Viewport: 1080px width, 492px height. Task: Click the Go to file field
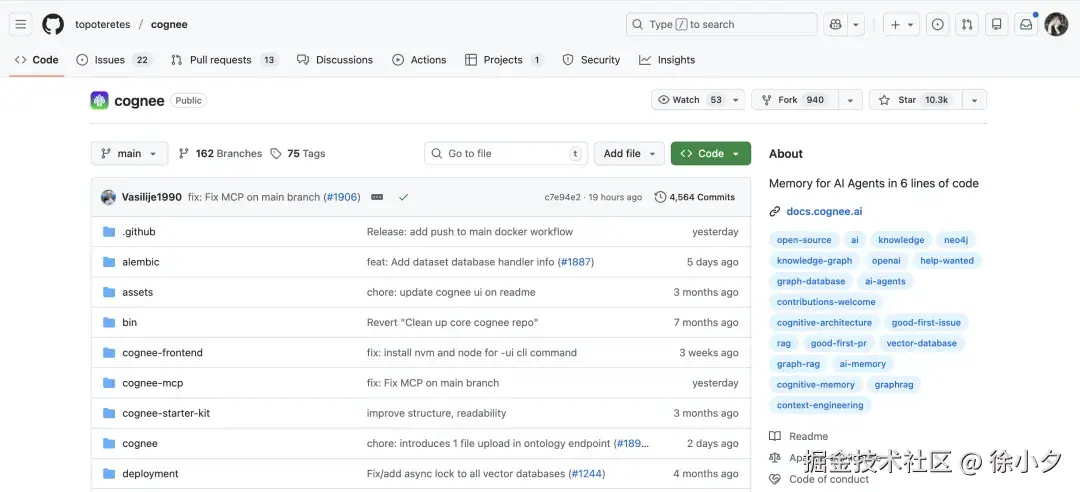(506, 154)
